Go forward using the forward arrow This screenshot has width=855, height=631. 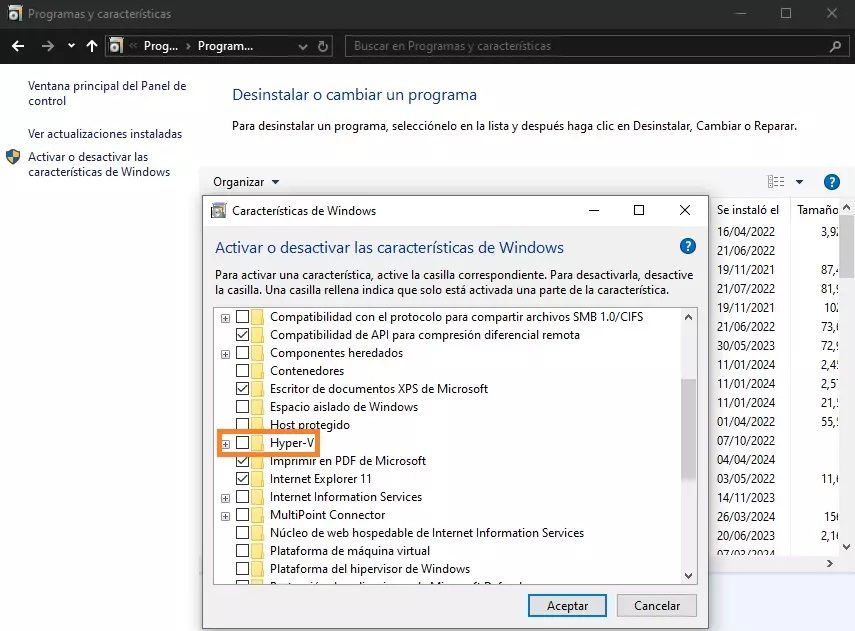coord(47,46)
